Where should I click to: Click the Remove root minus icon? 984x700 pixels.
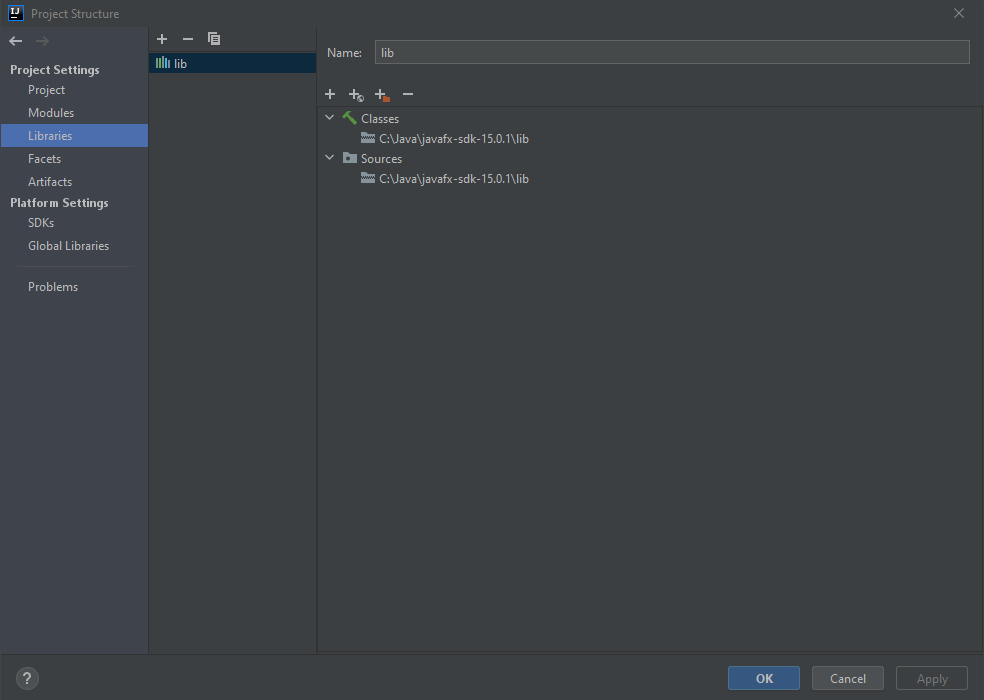[407, 94]
